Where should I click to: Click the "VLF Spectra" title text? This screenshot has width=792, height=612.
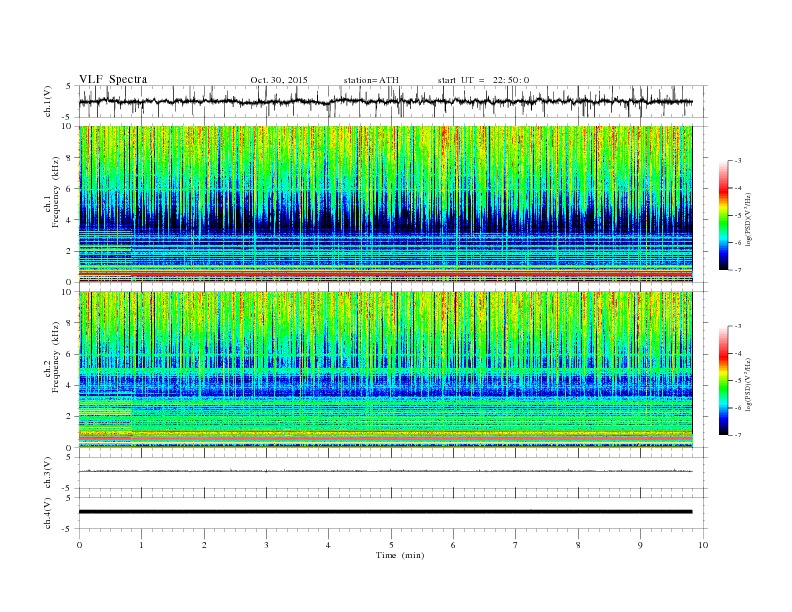(x=113, y=79)
